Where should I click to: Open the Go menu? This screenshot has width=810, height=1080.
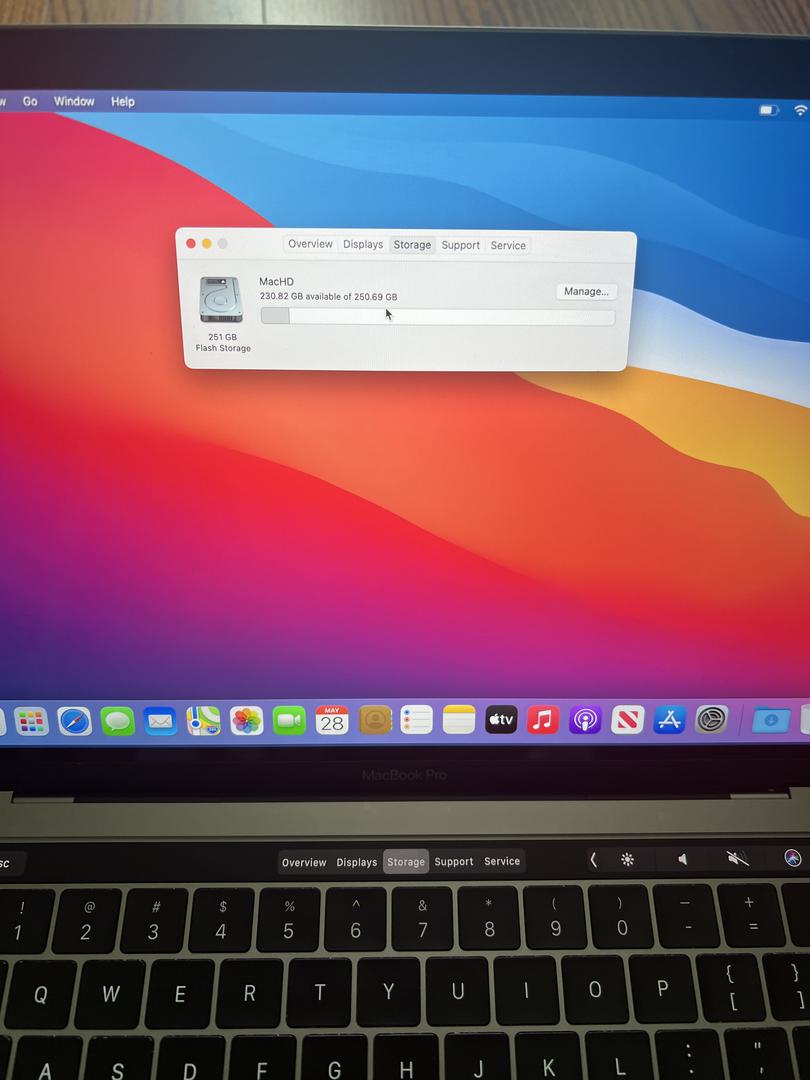tap(30, 101)
